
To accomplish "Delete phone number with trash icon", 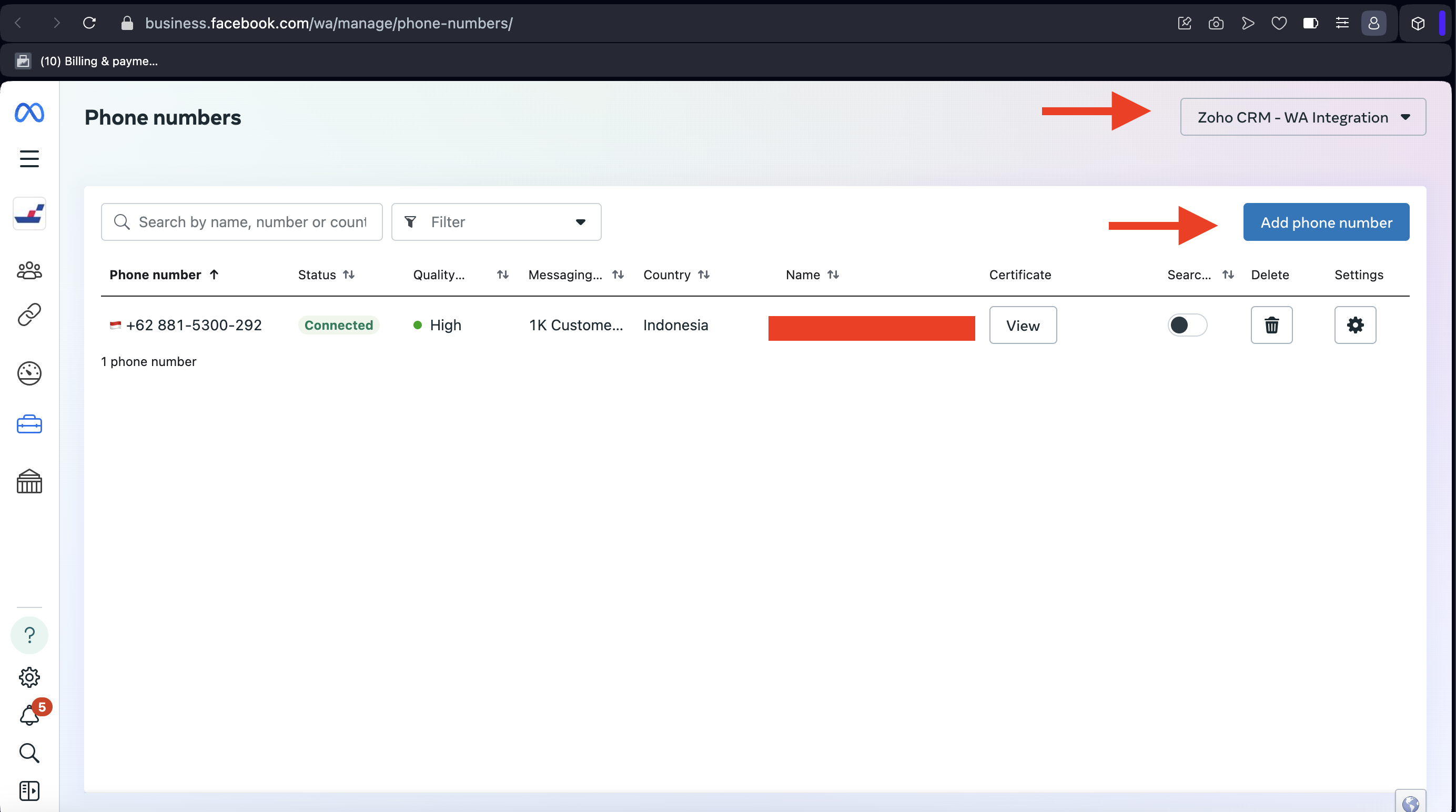I will 1271,325.
